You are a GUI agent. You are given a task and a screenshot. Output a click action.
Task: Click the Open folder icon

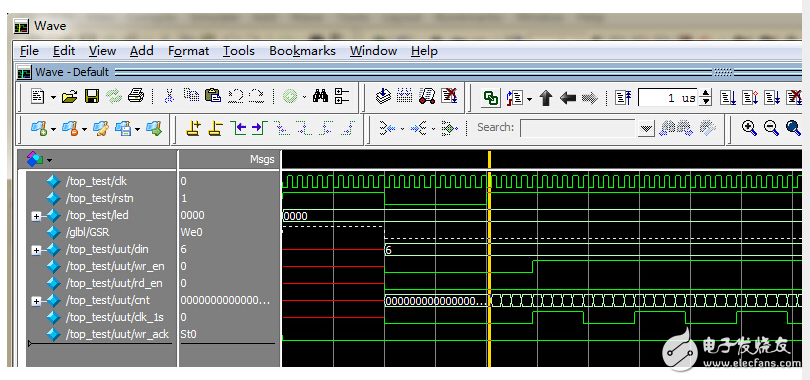[69, 97]
